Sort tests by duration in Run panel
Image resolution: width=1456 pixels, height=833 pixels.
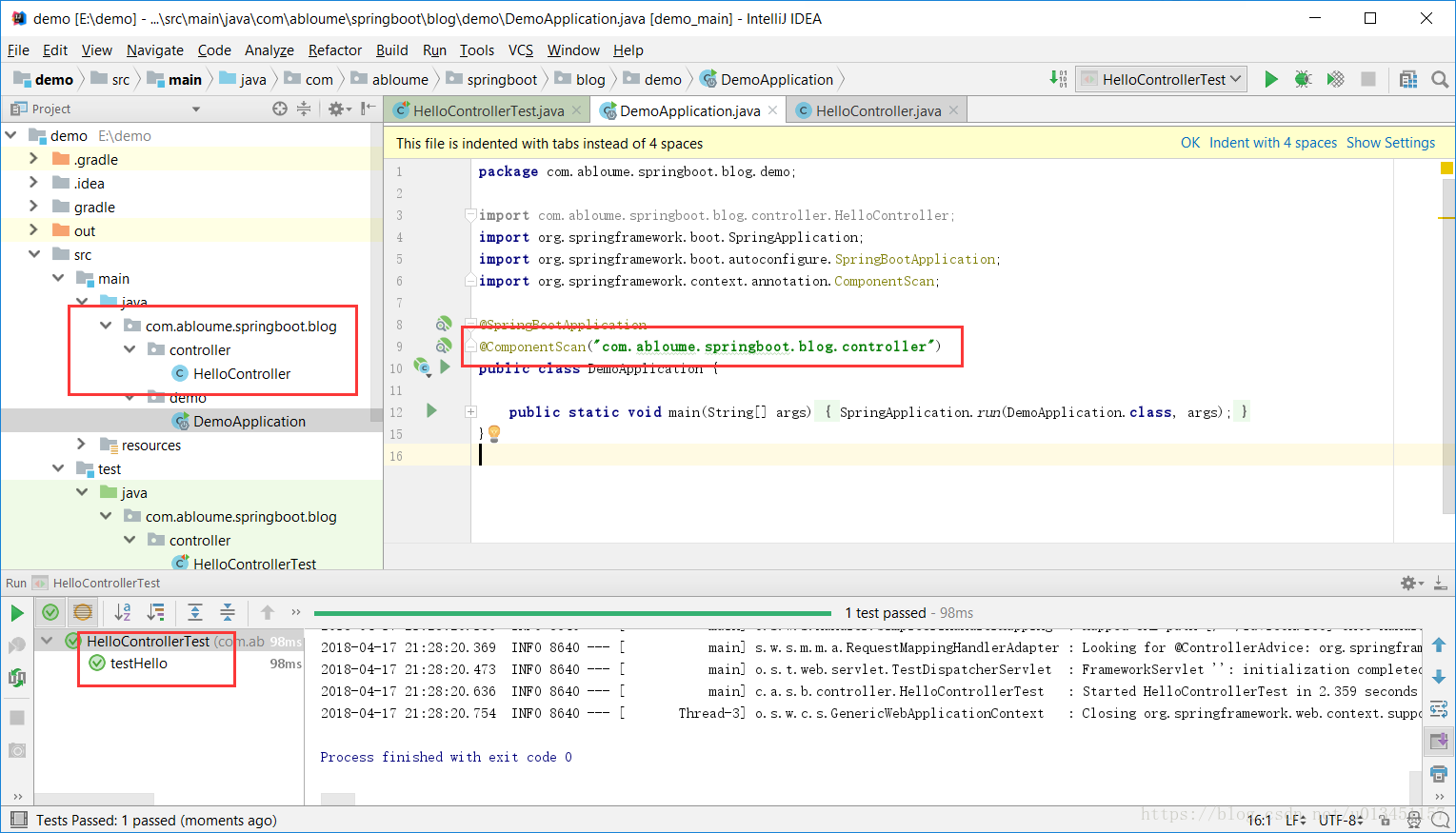[x=155, y=612]
